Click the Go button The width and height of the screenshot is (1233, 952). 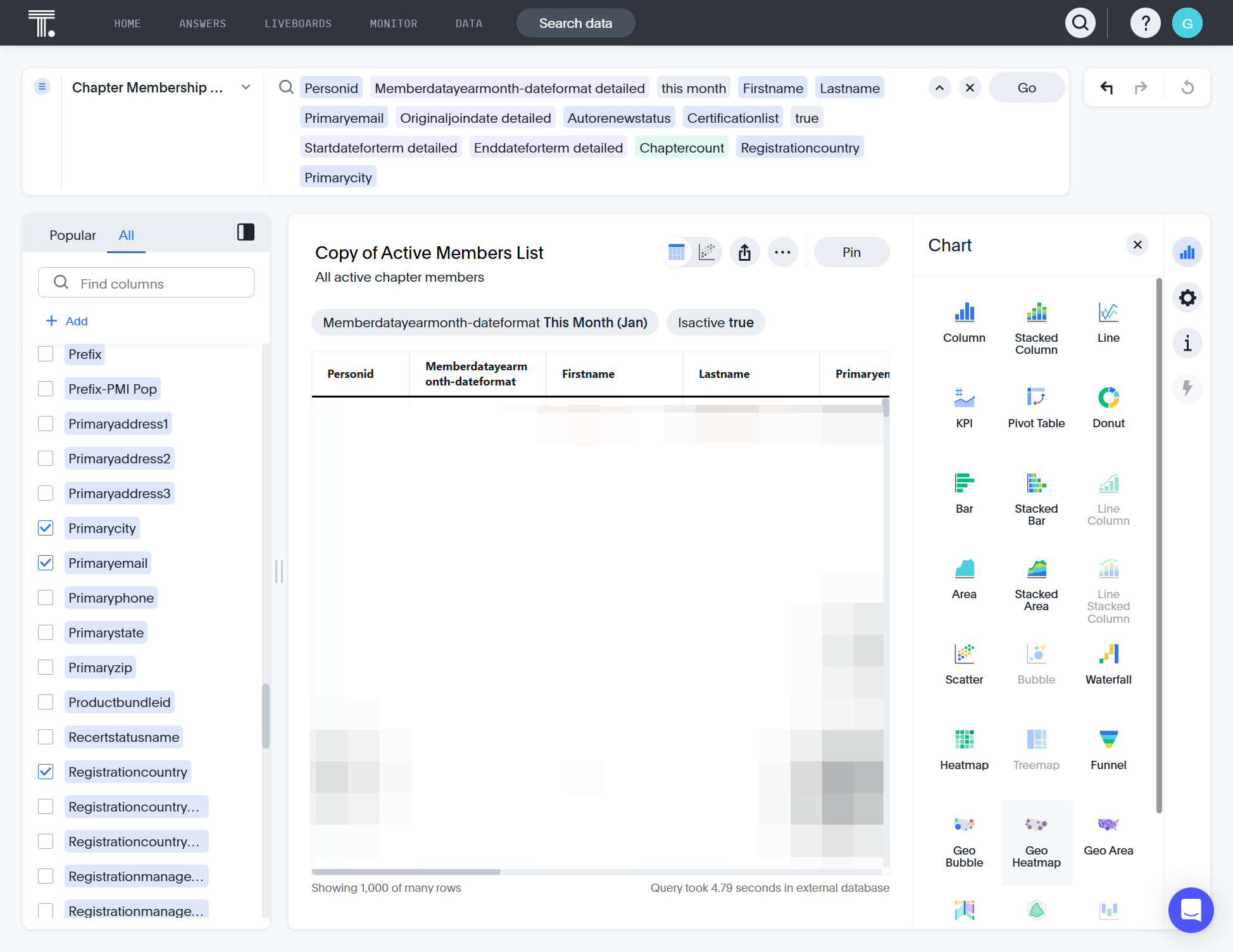(1027, 87)
